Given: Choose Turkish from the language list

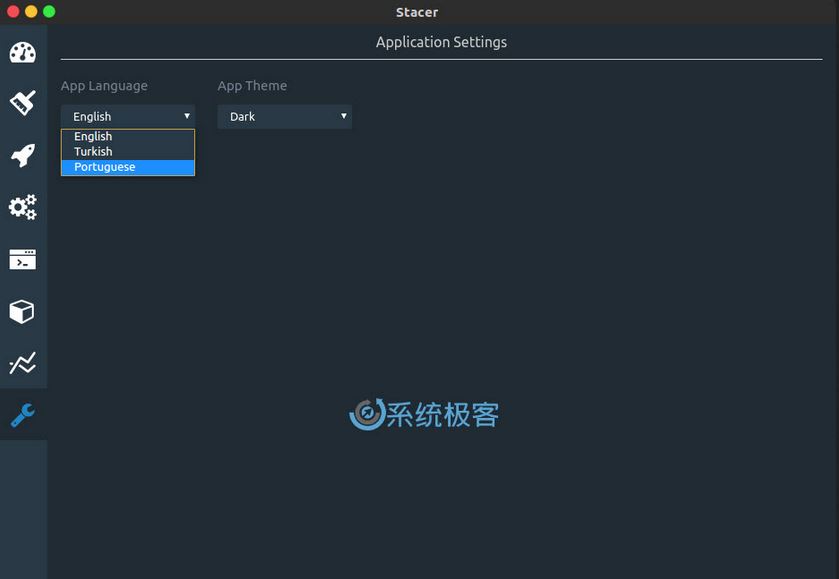Looking at the screenshot, I should coord(93,152).
